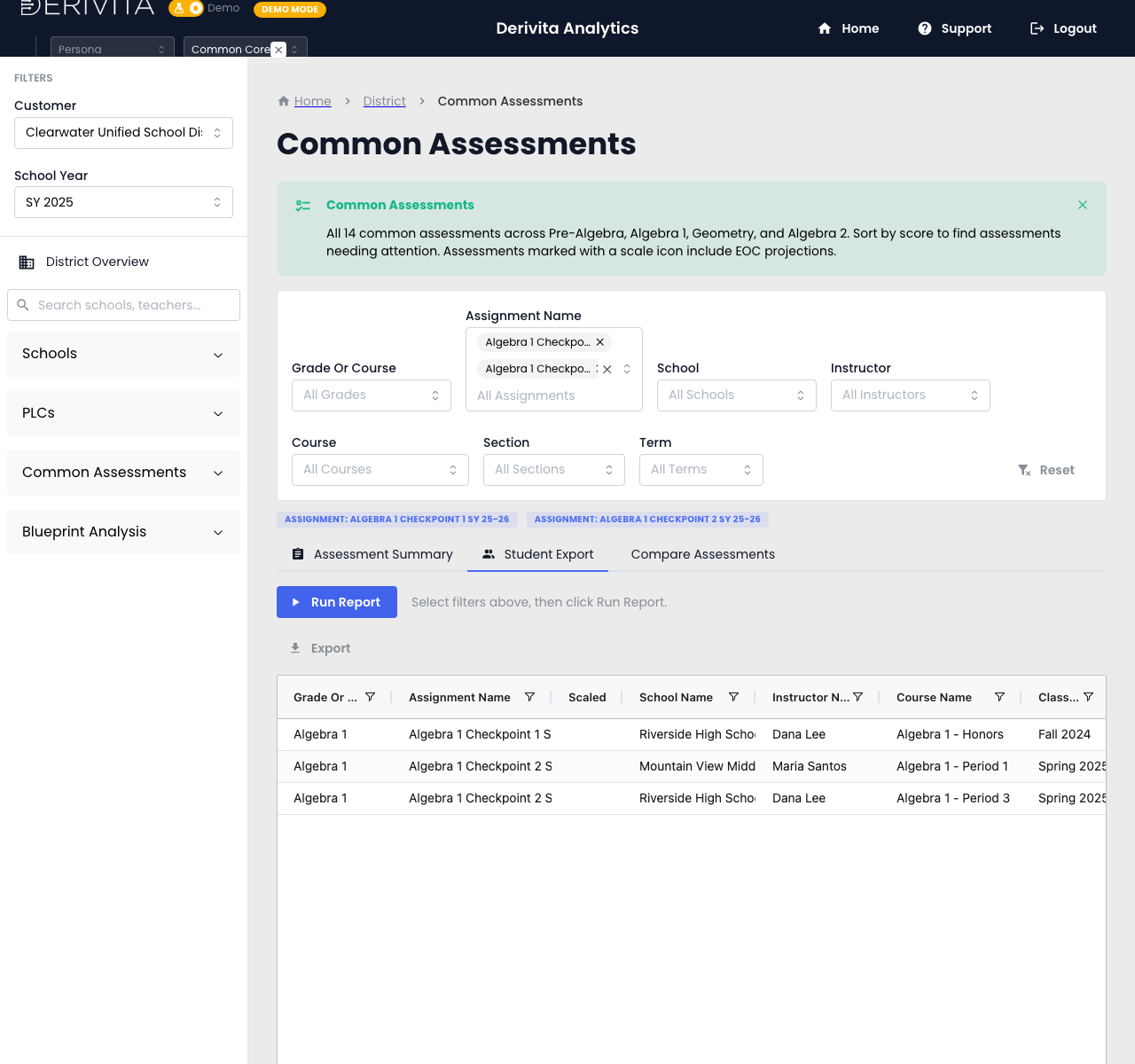Follow the Home breadcrumb link
Image resolution: width=1135 pixels, height=1064 pixels.
313,101
